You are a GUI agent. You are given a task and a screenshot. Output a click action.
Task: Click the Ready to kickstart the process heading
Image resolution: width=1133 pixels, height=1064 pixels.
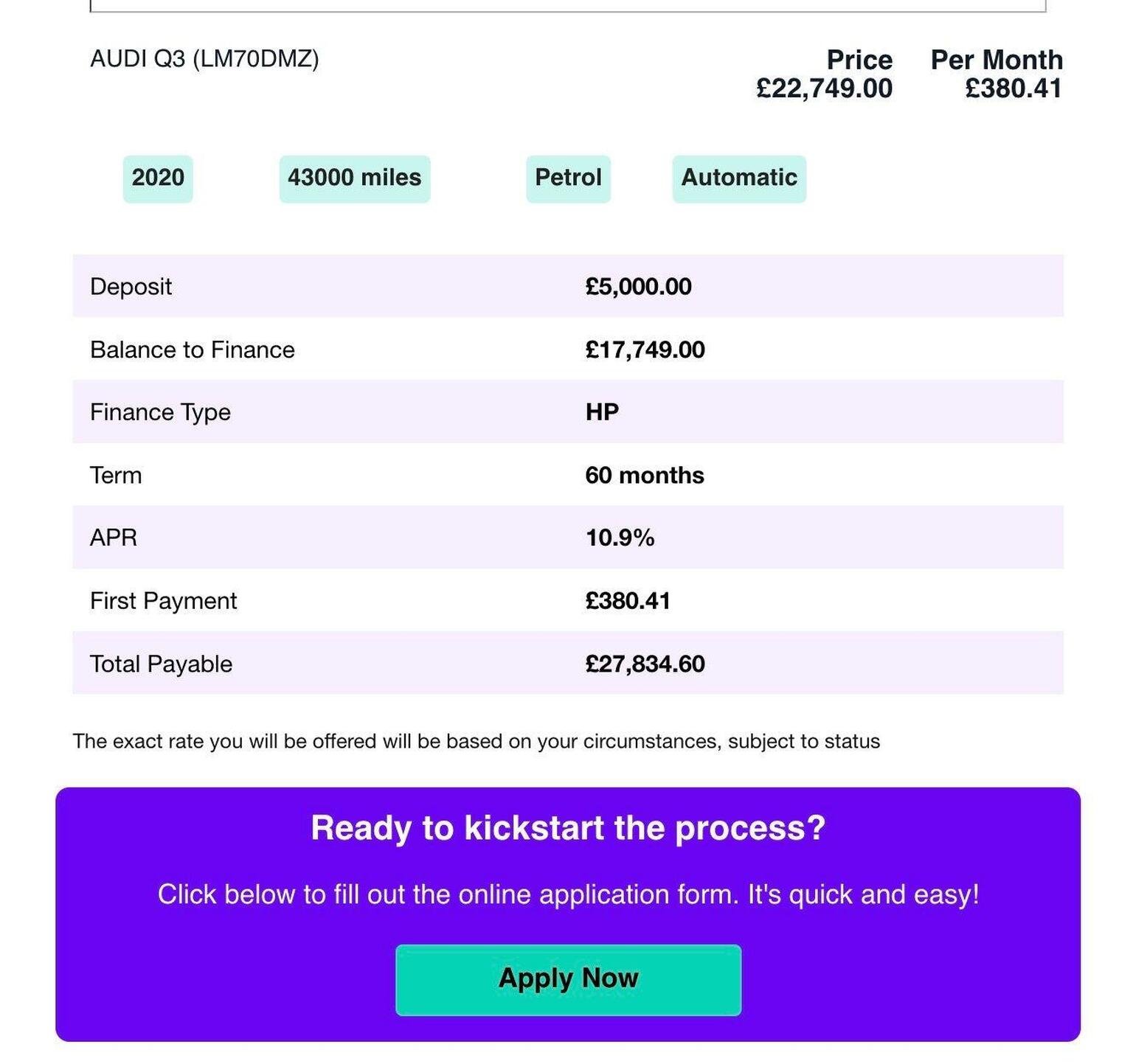(x=568, y=827)
